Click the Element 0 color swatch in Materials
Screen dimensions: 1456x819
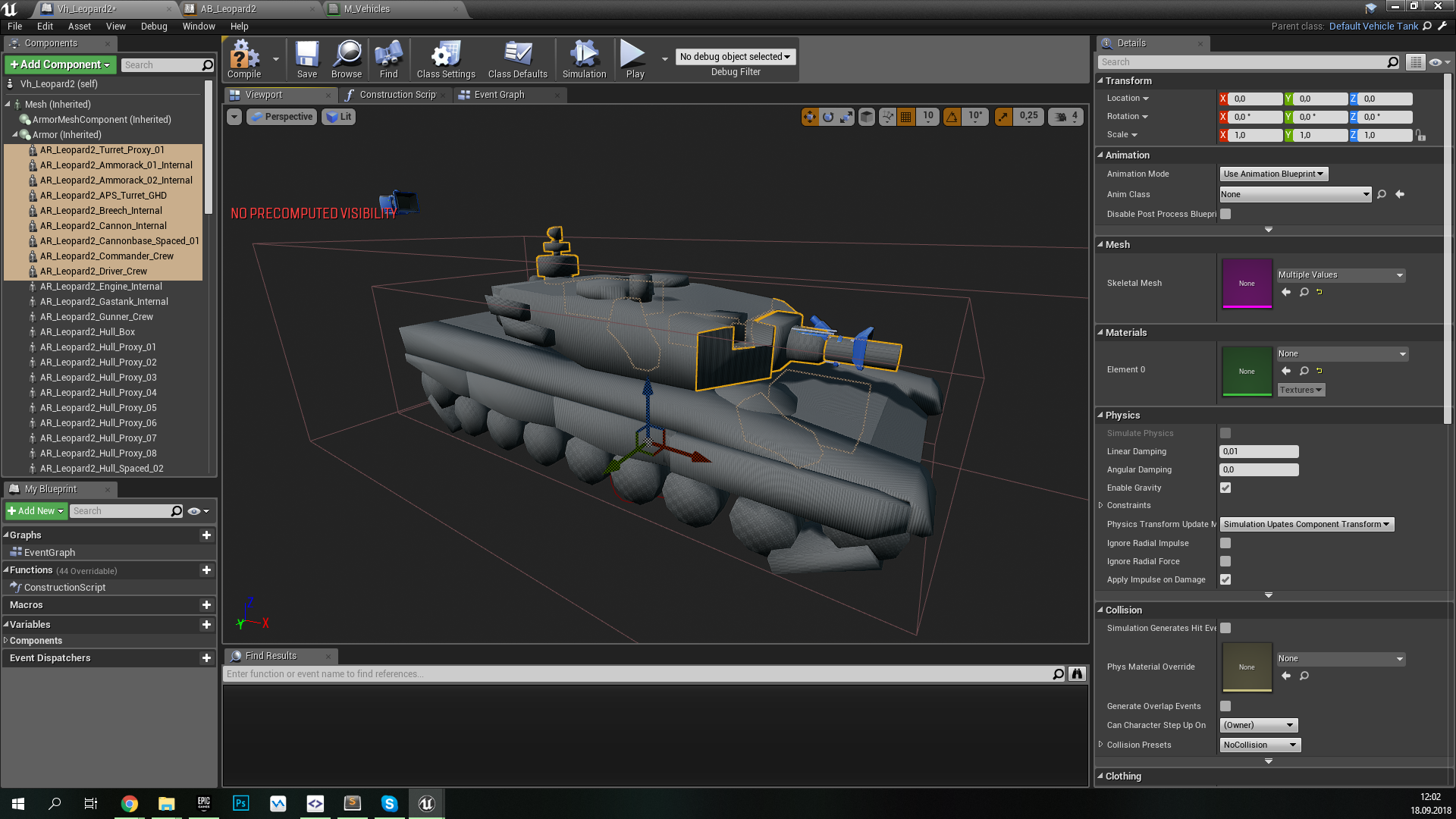tap(1247, 371)
